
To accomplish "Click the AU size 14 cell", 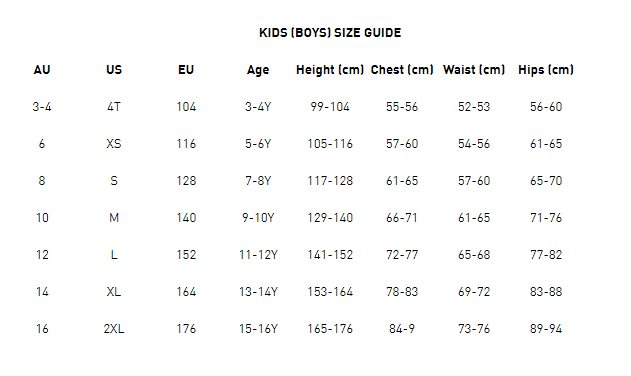I will point(42,291).
